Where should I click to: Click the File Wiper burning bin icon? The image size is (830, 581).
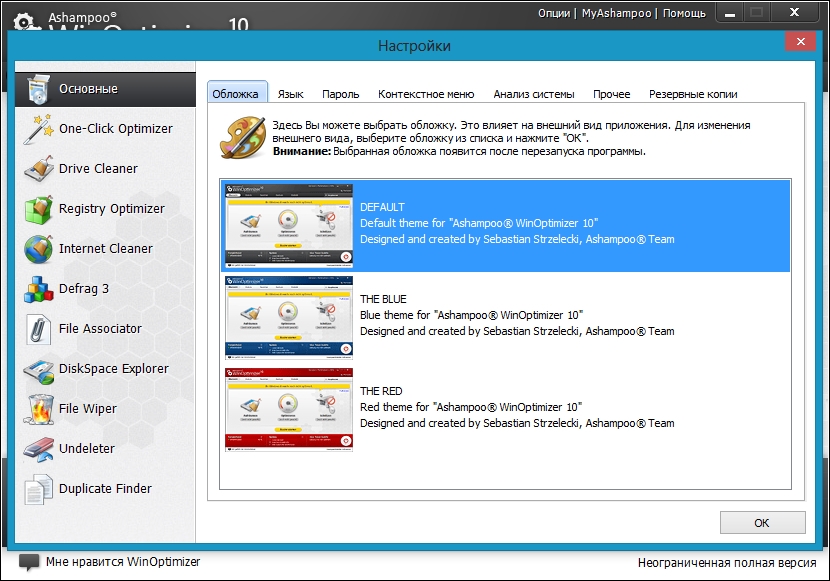(38, 409)
